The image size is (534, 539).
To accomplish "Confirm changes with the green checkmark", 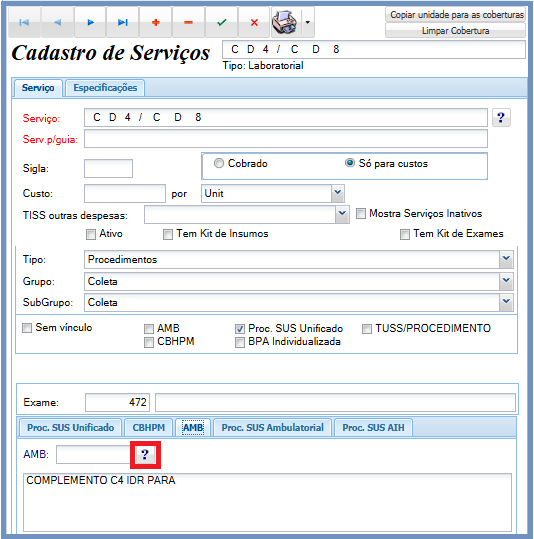I will (221, 22).
